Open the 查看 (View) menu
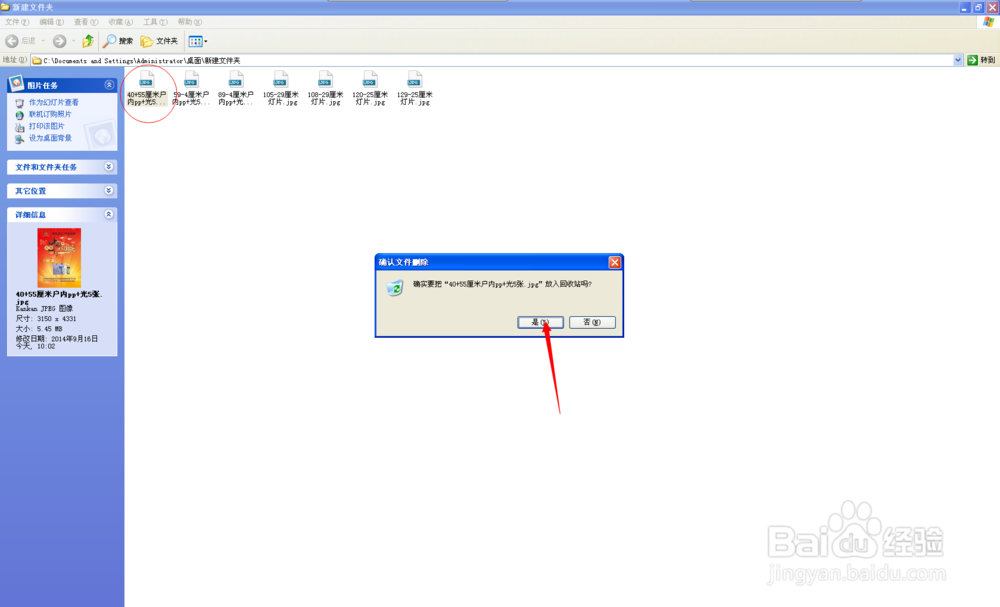Screen dimensions: 1000x607 (85, 22)
